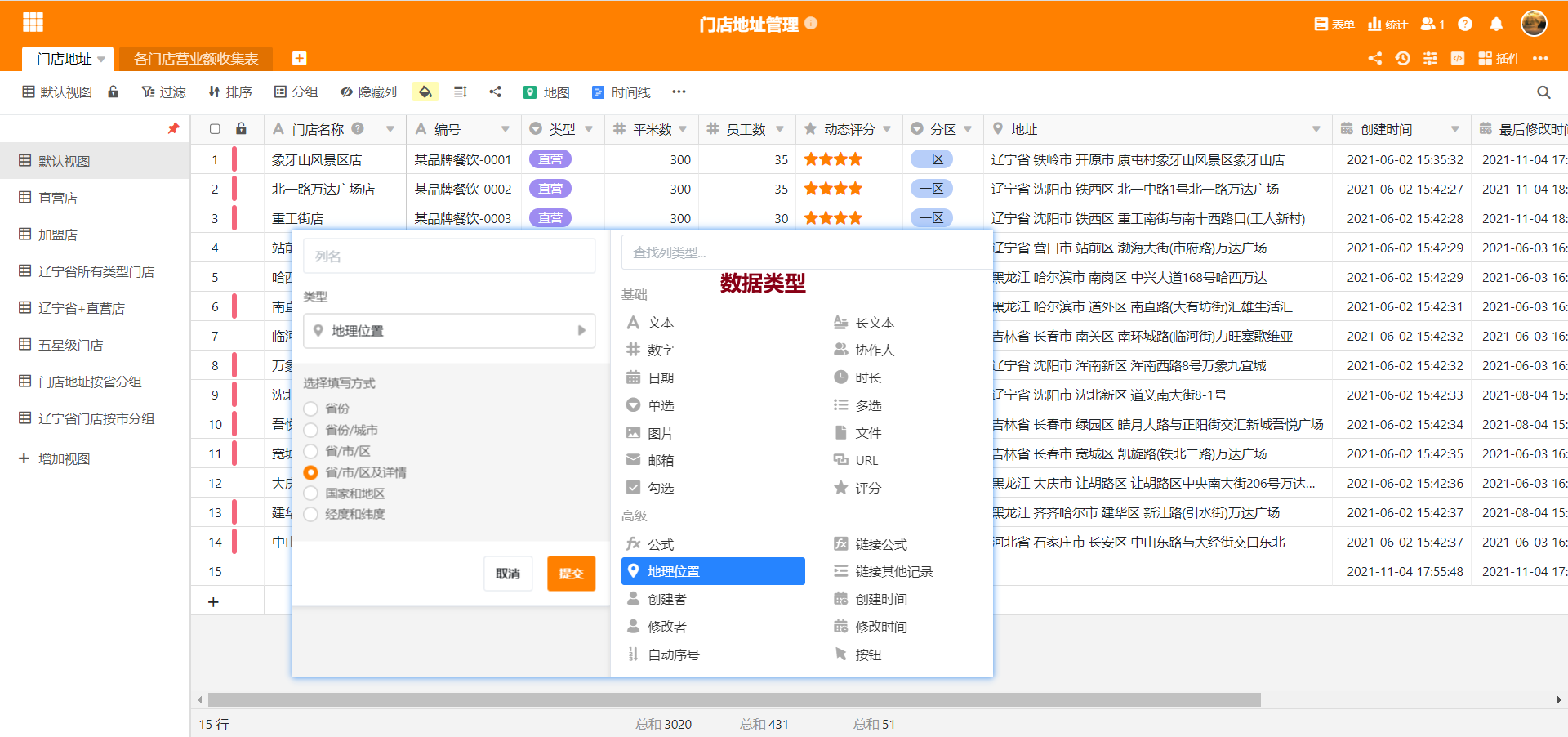The image size is (1568, 737).
Task: Open the plugins button
Action: [1499, 58]
